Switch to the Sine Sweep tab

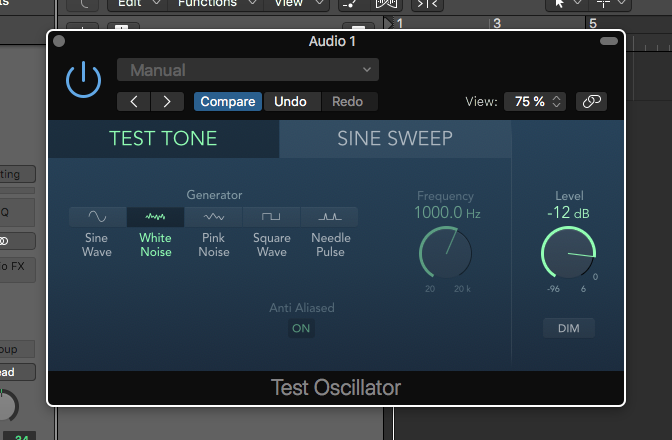395,138
